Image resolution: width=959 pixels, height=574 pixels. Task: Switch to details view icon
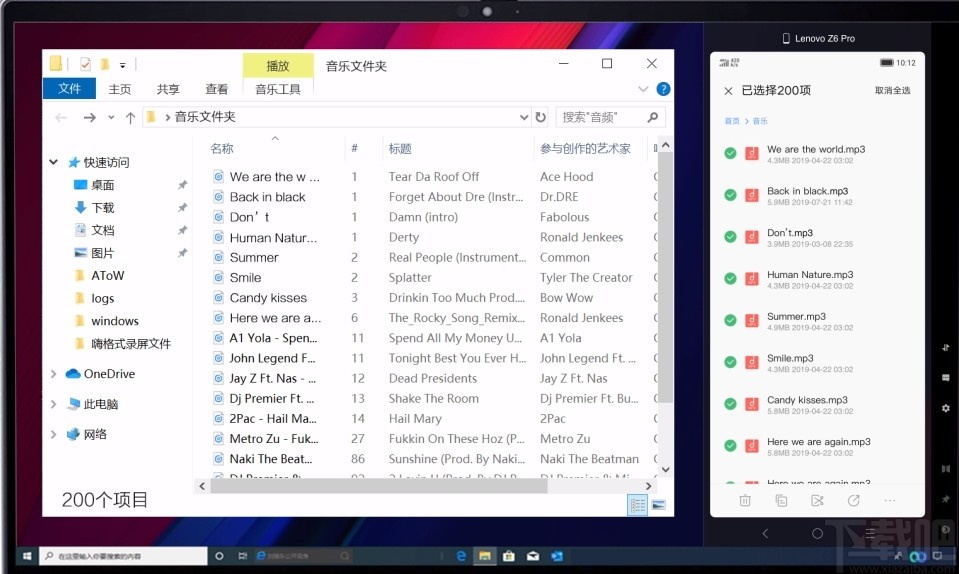click(637, 505)
